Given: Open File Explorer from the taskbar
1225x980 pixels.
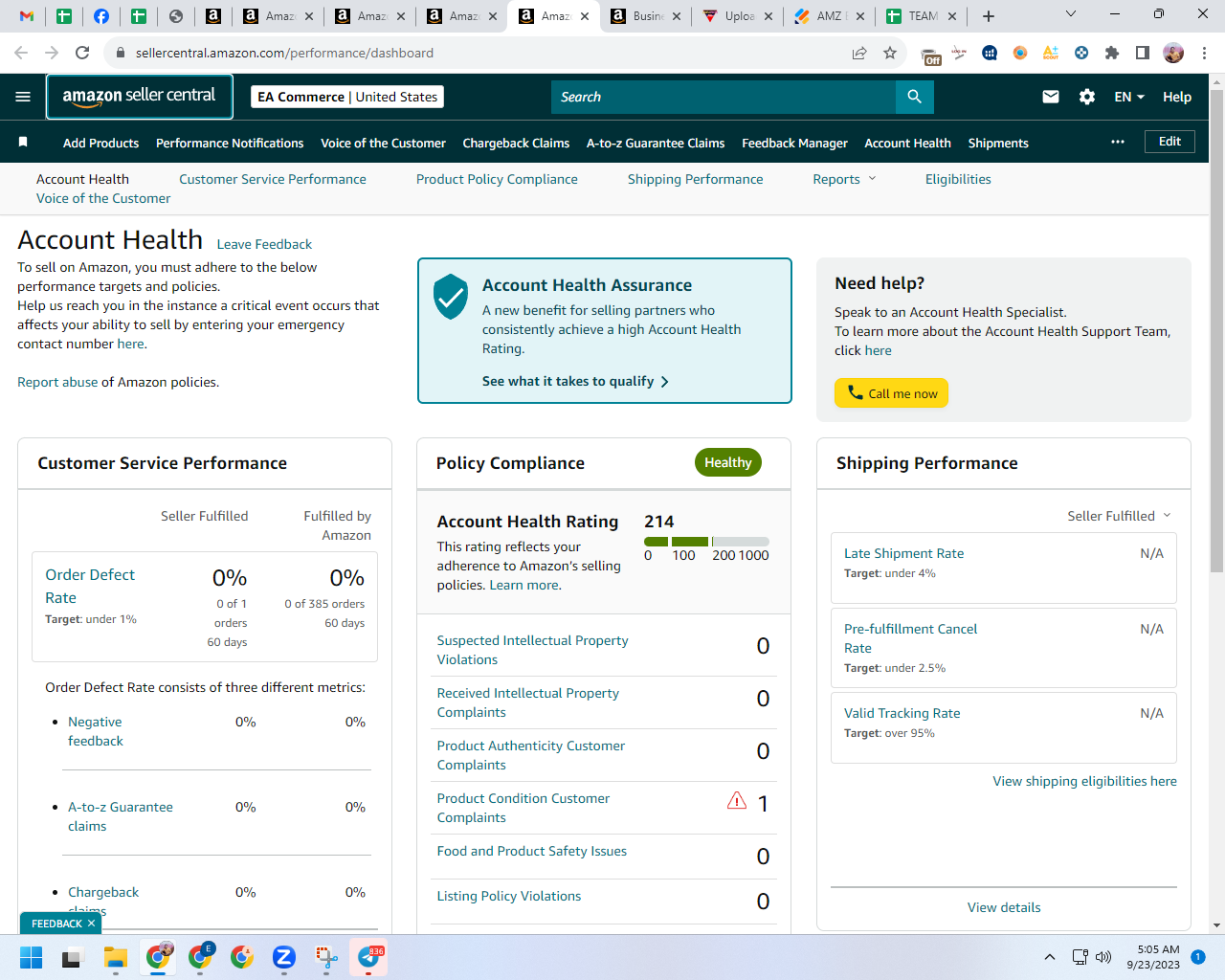Looking at the screenshot, I should click(116, 957).
